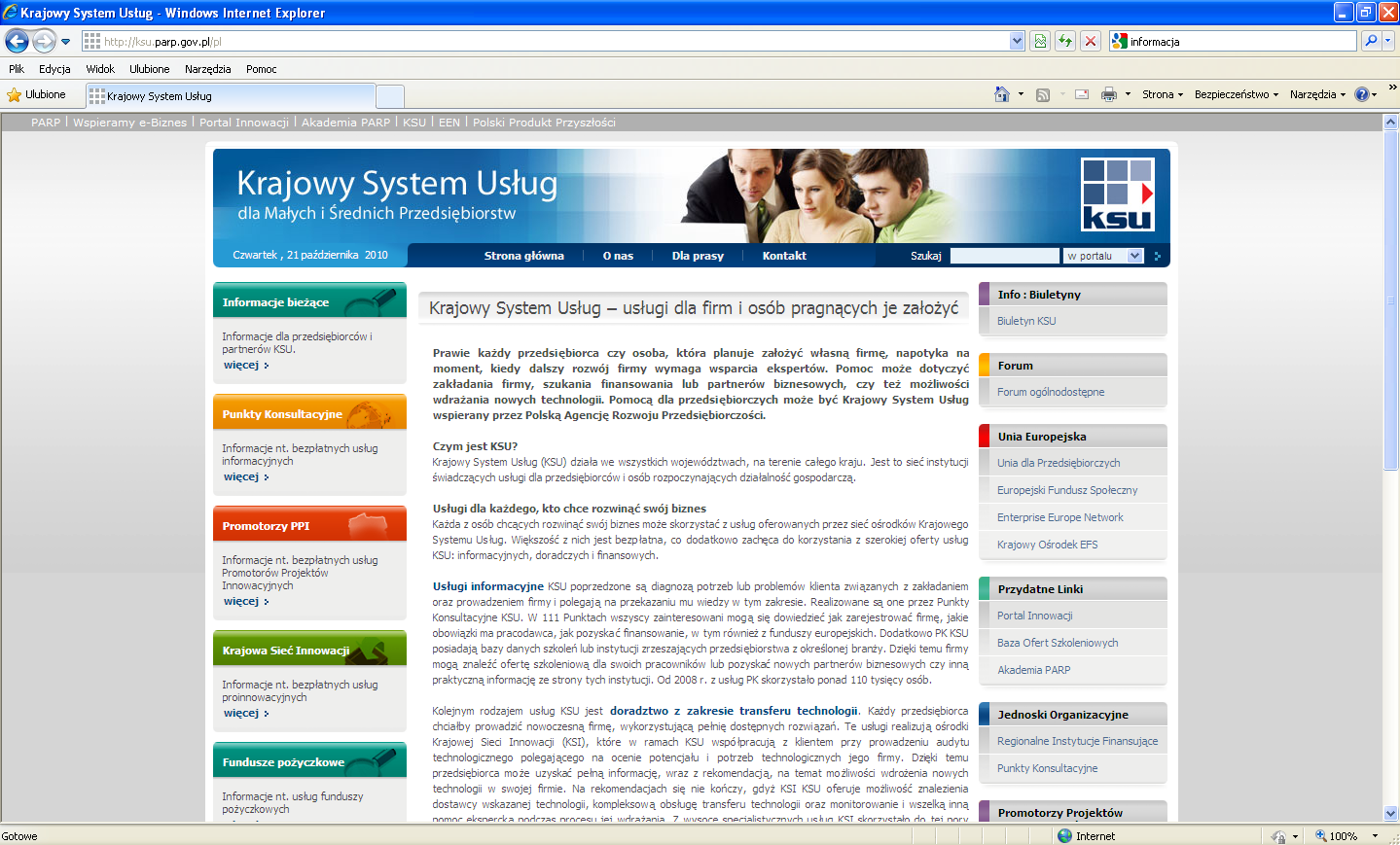1400x845 pixels.
Task: Open the Pomoc menu
Action: pyautogui.click(x=262, y=69)
